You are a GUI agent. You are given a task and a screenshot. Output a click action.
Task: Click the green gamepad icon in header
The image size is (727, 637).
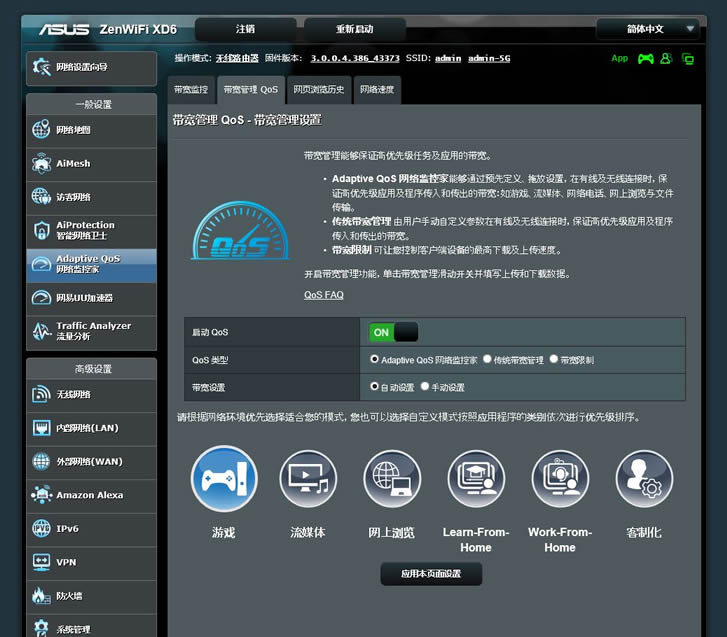(646, 59)
